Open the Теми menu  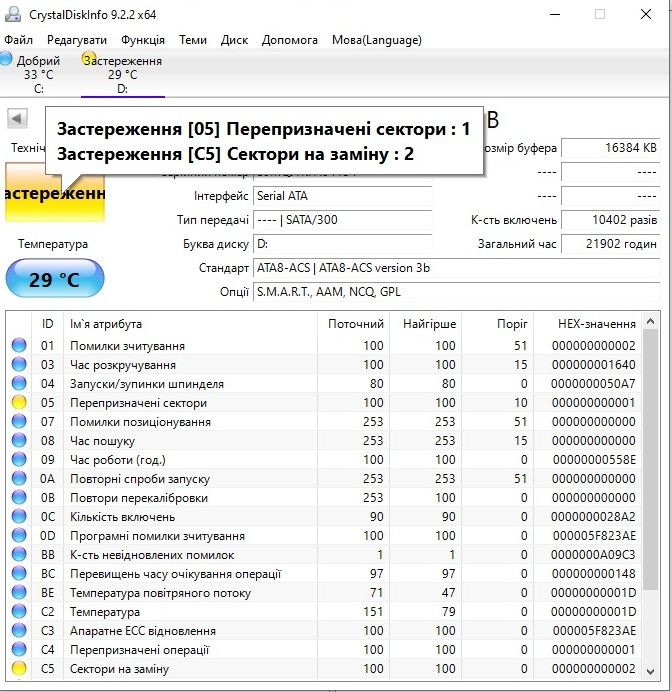[193, 40]
